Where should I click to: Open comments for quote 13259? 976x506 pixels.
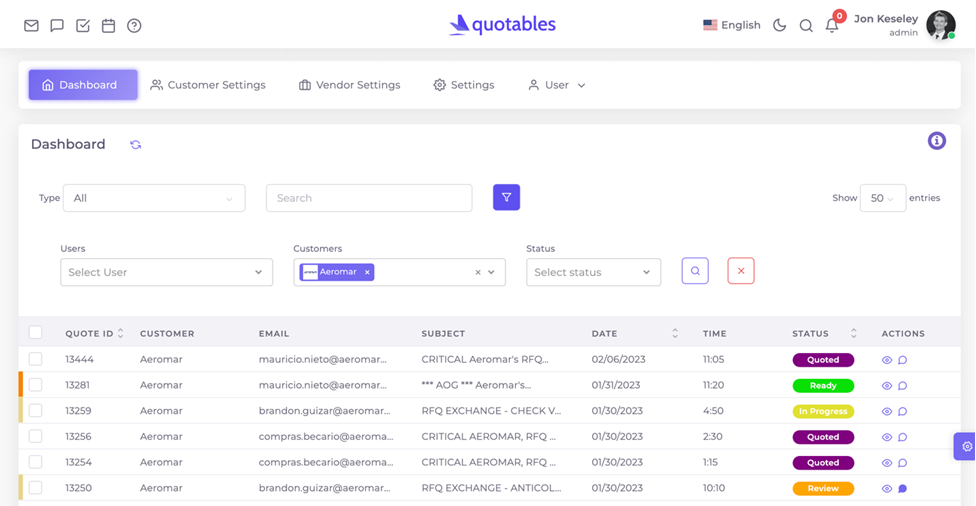[903, 411]
